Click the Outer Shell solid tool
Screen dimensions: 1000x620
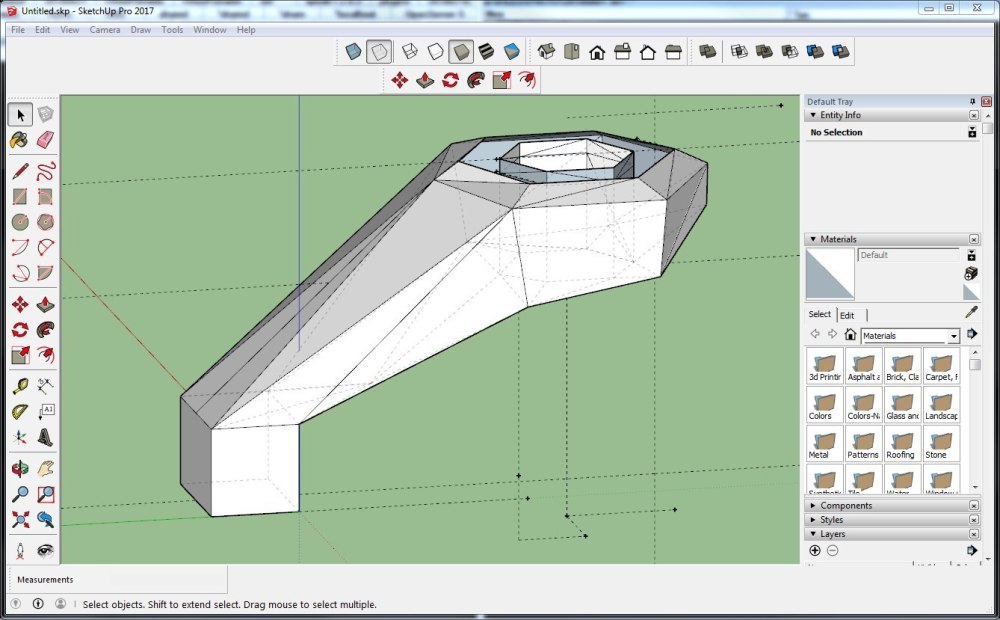[x=707, y=52]
